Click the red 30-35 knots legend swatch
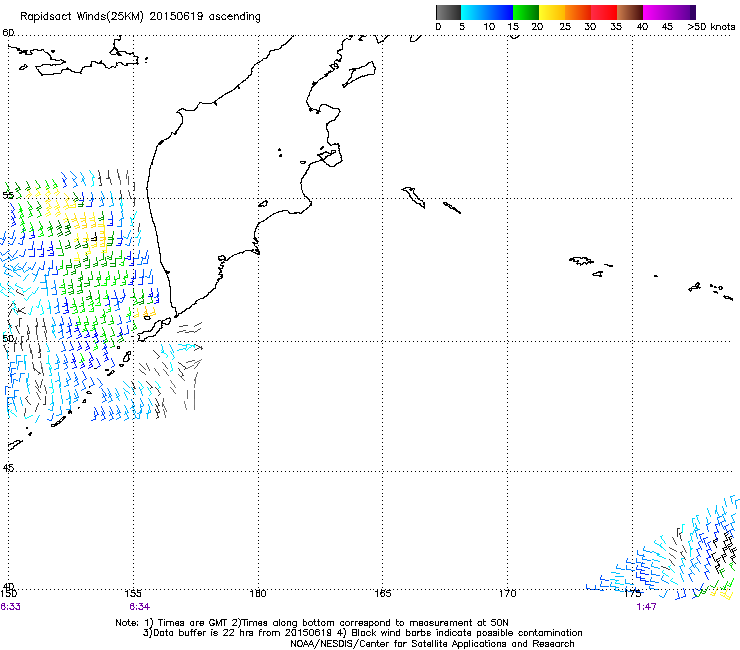The width and height of the screenshot is (740, 650). pyautogui.click(x=604, y=12)
